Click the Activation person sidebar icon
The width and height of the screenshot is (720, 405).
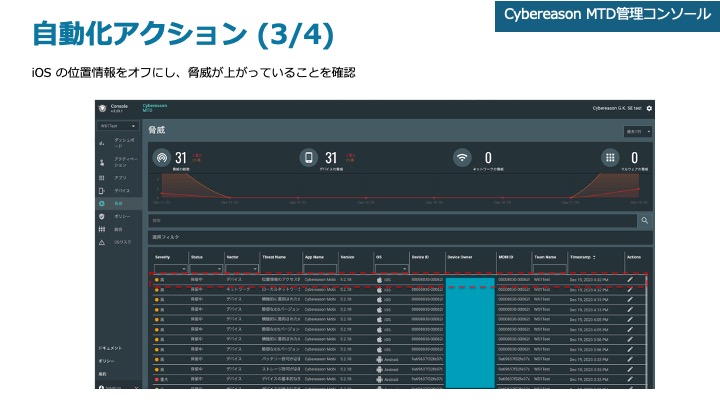click(102, 162)
